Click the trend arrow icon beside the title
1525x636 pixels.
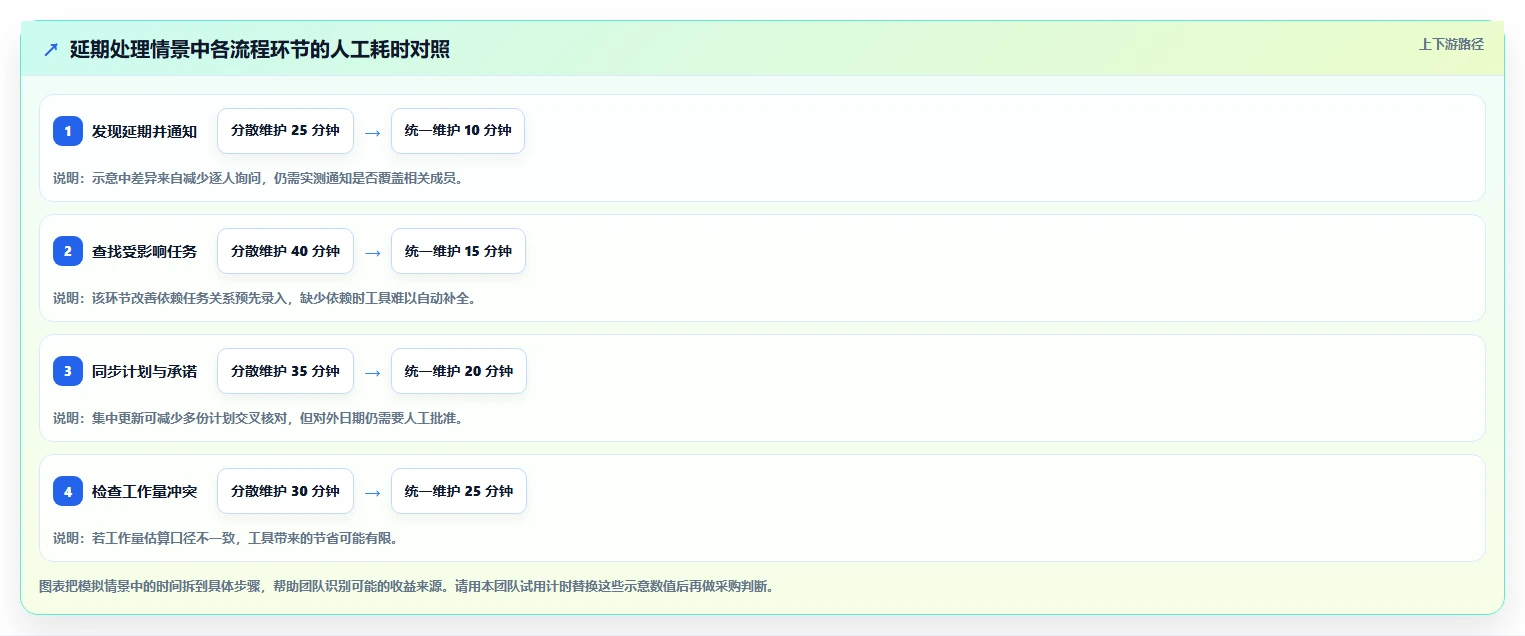pos(51,50)
